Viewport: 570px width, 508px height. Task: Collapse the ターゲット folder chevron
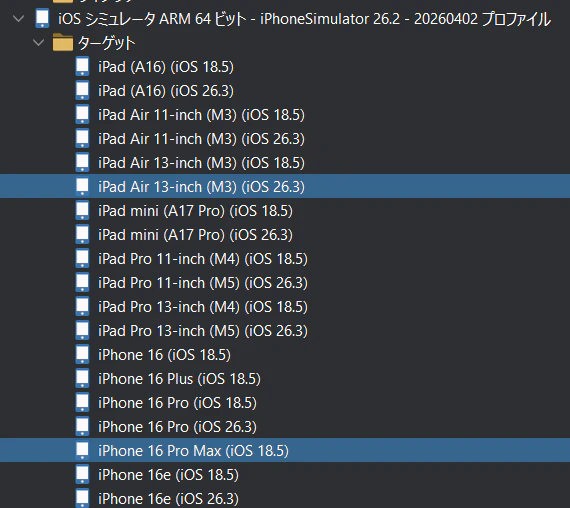click(39, 43)
